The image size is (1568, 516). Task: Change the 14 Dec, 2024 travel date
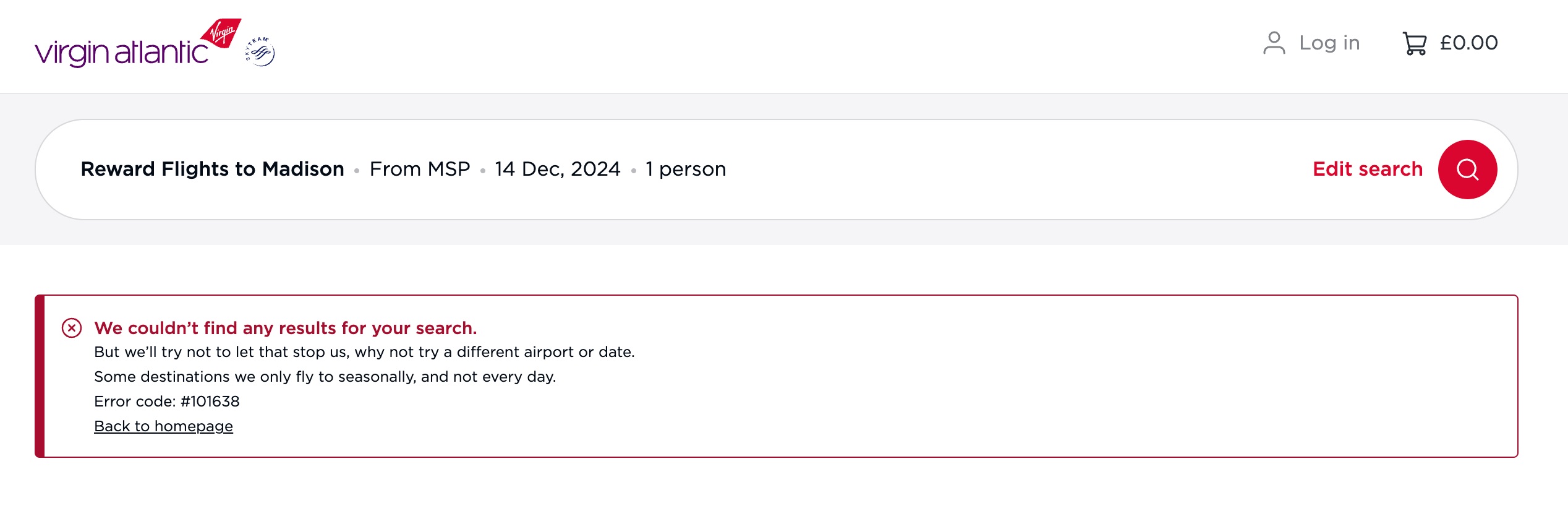click(x=557, y=168)
